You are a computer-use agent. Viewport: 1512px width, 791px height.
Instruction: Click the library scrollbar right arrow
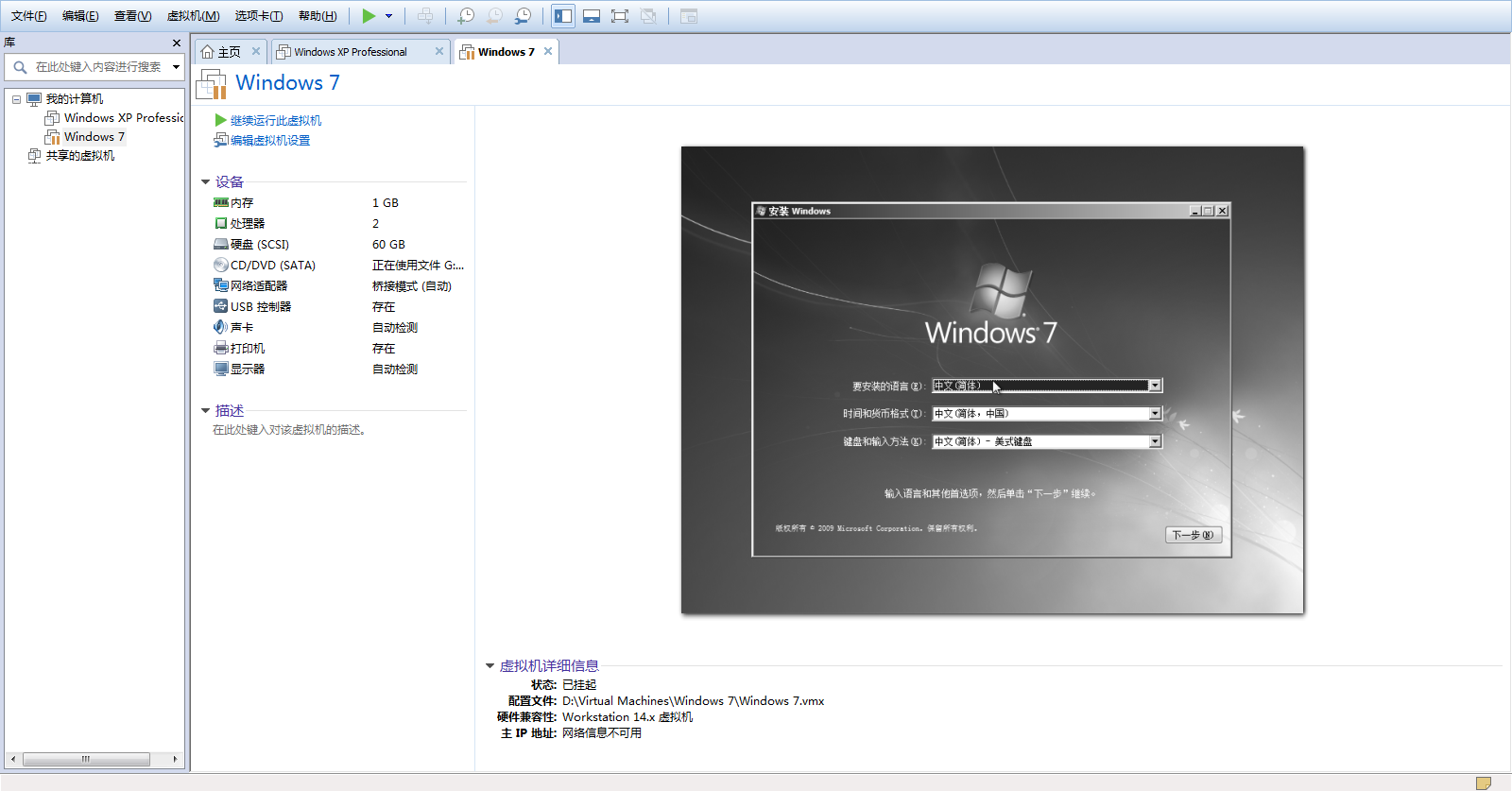[x=175, y=759]
